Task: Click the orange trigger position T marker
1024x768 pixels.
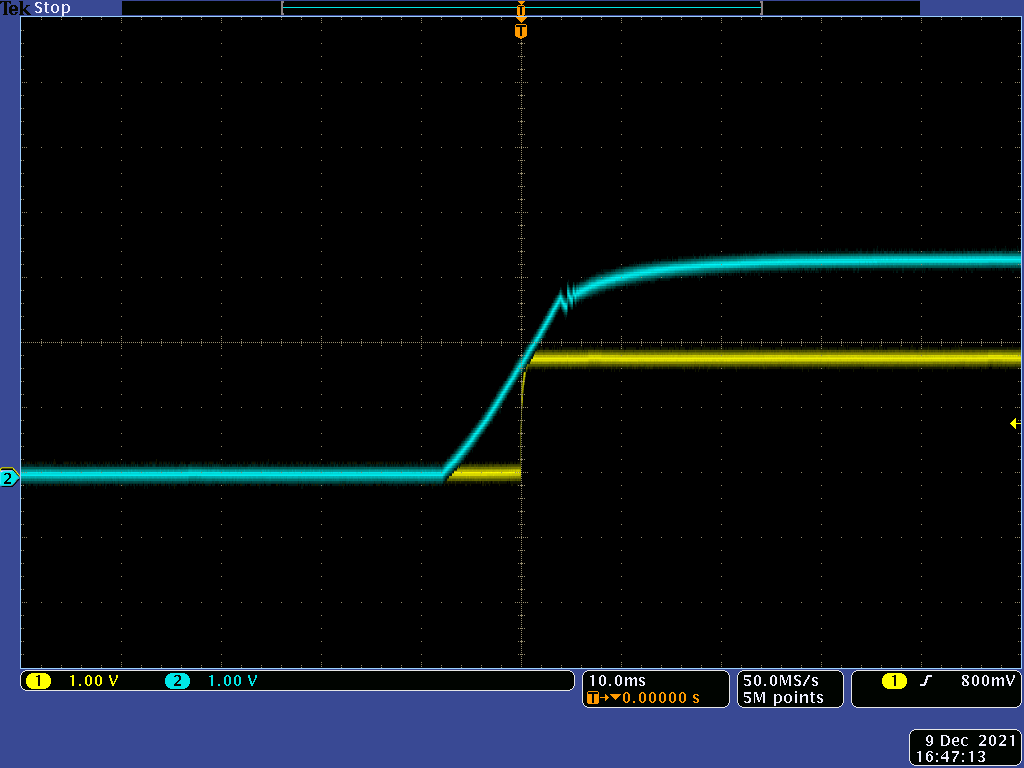Action: pyautogui.click(x=520, y=31)
